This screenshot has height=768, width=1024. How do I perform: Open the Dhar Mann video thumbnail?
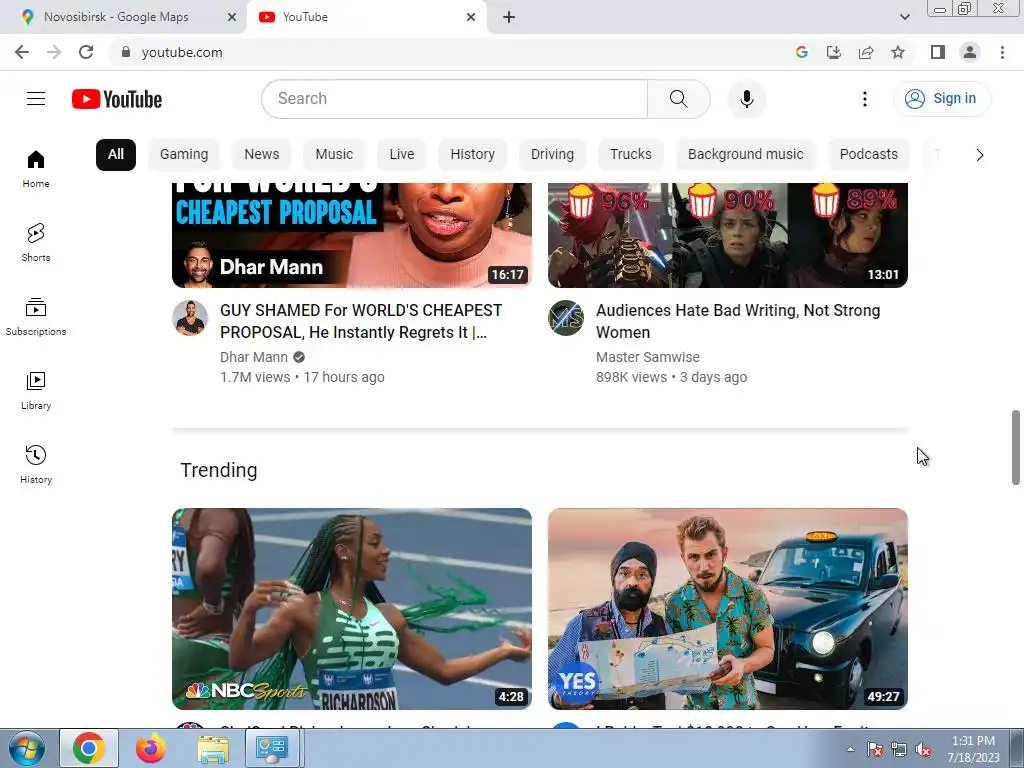click(x=352, y=235)
